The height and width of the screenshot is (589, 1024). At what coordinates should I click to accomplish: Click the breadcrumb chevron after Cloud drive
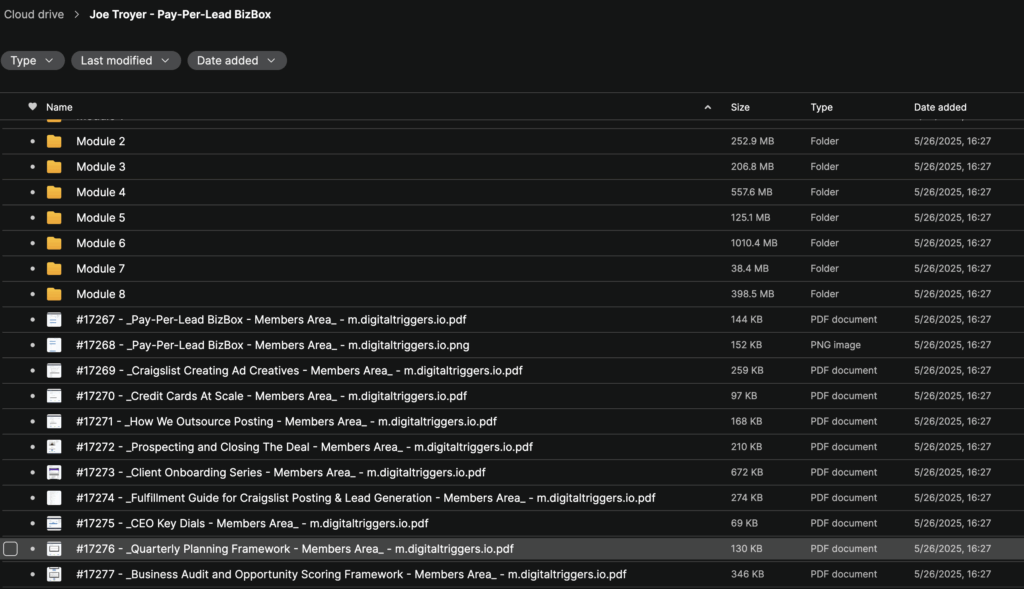(x=76, y=14)
